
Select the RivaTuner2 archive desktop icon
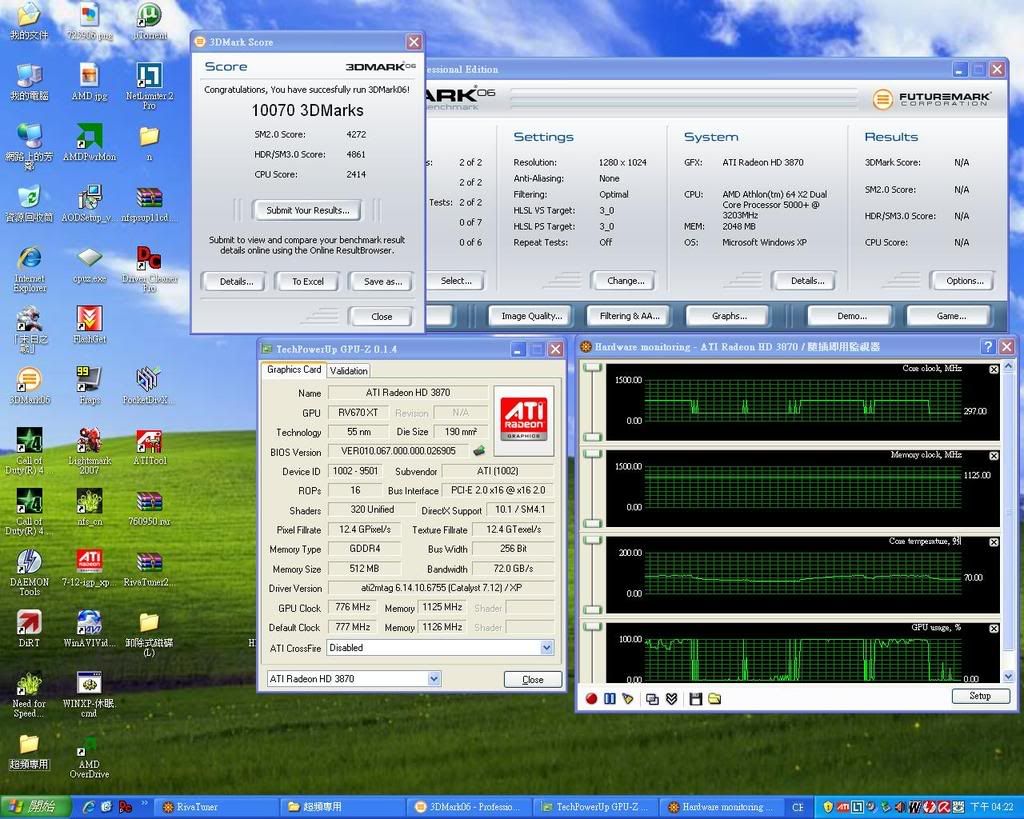tap(150, 568)
